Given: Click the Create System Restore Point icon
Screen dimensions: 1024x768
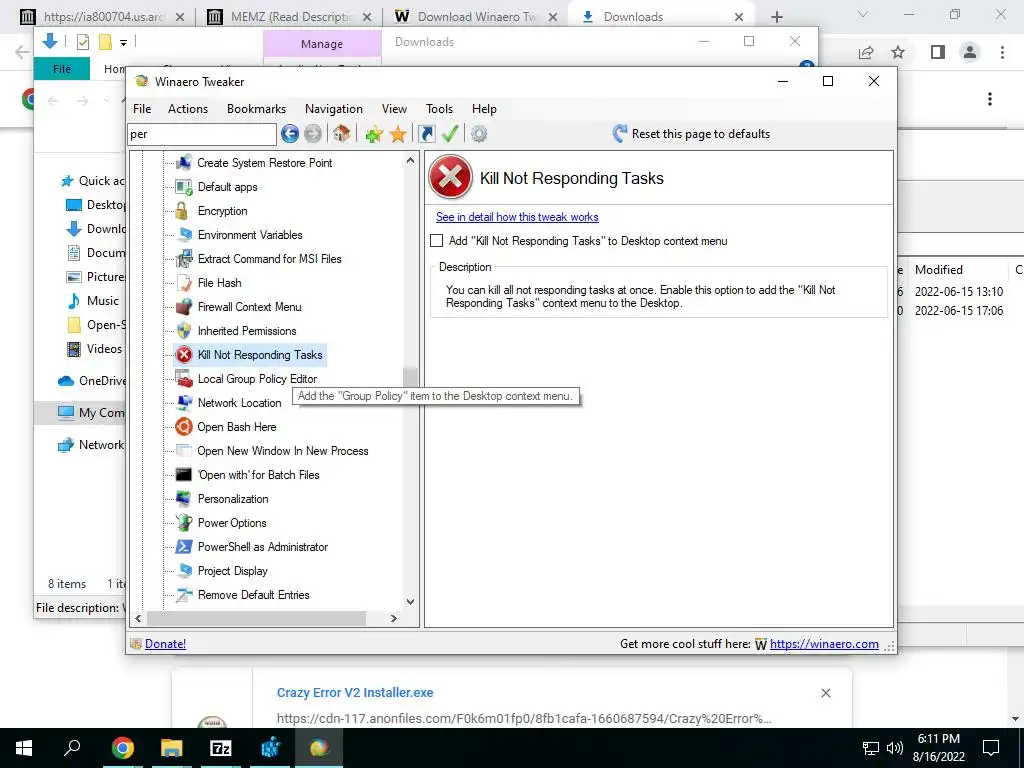Looking at the screenshot, I should pos(184,163).
